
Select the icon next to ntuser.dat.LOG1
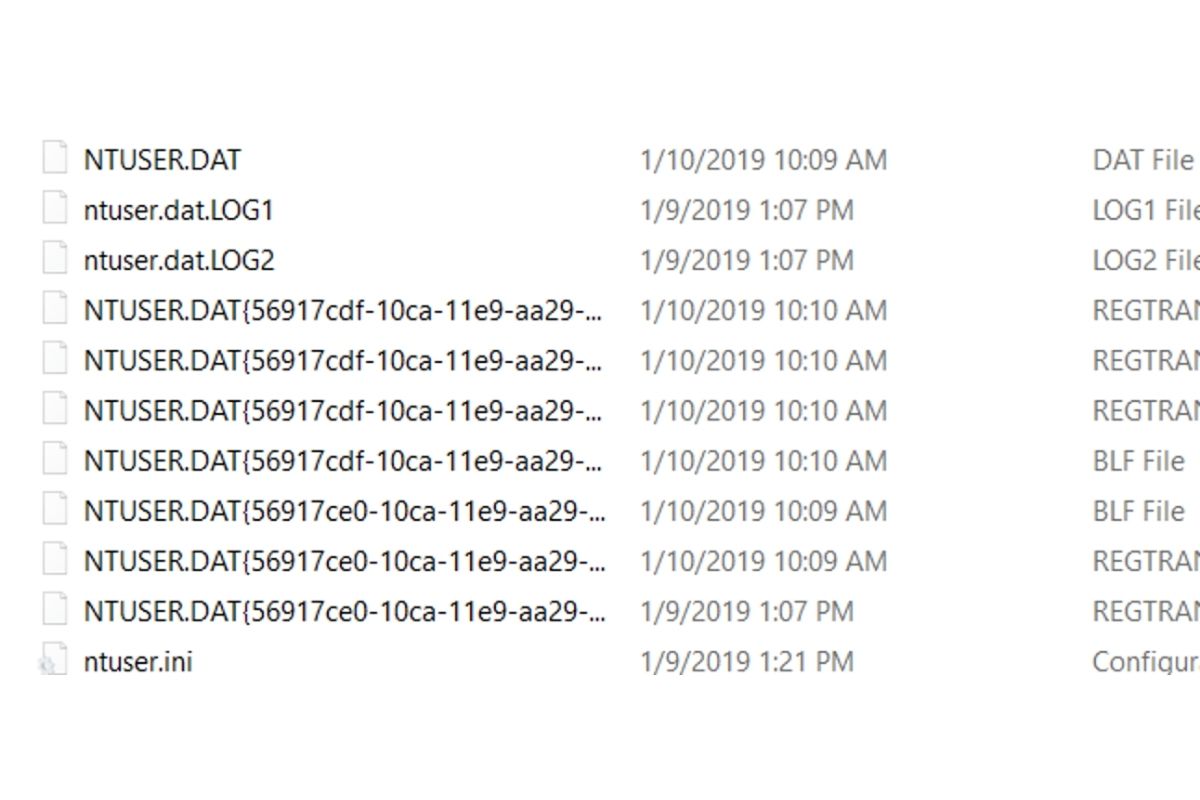click(54, 209)
